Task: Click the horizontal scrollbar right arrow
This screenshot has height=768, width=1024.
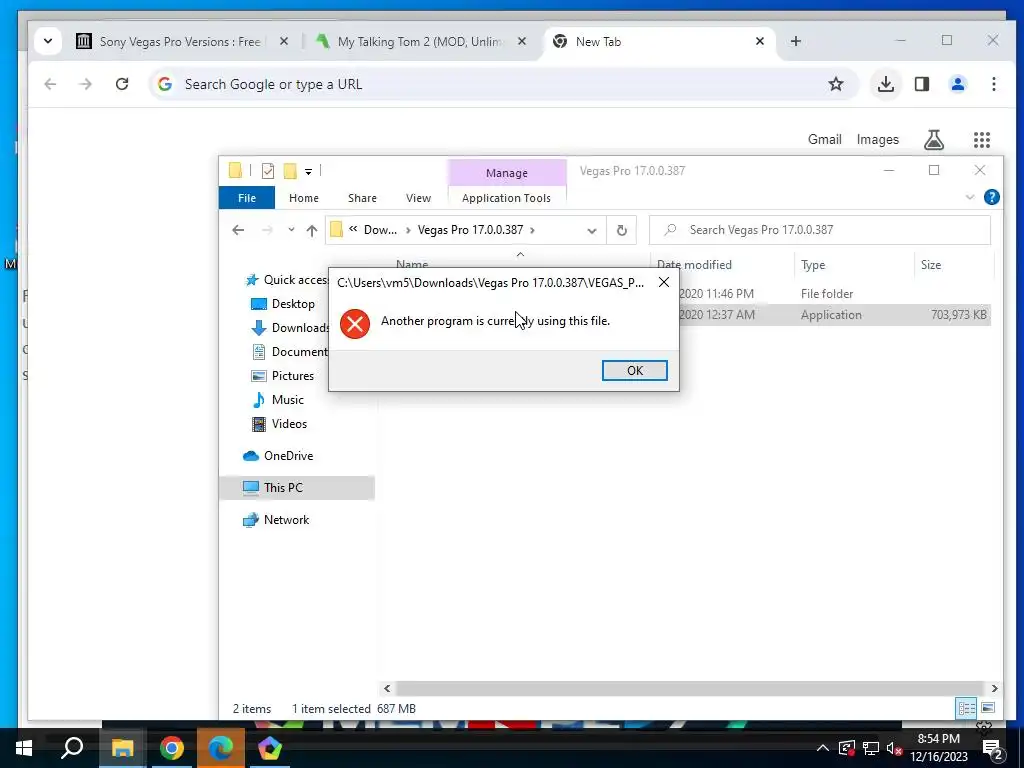Action: 994,688
